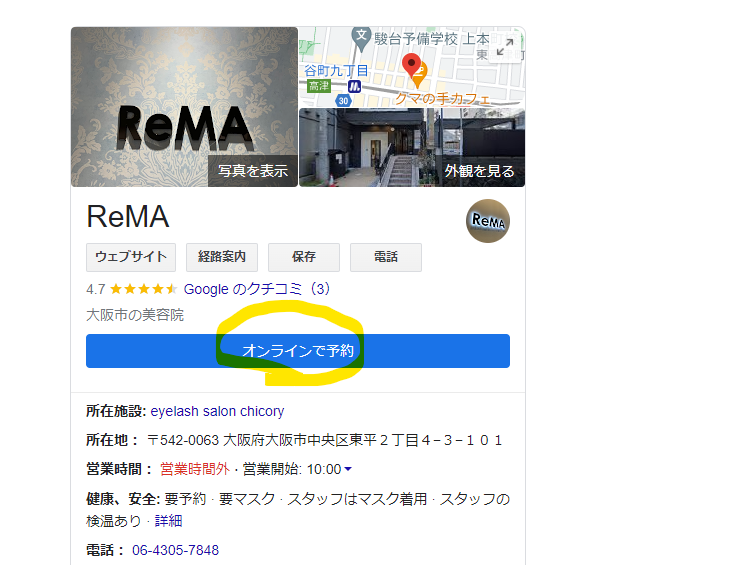Expand the business hours dropdown arrow
733x565 pixels.
pyautogui.click(x=348, y=469)
